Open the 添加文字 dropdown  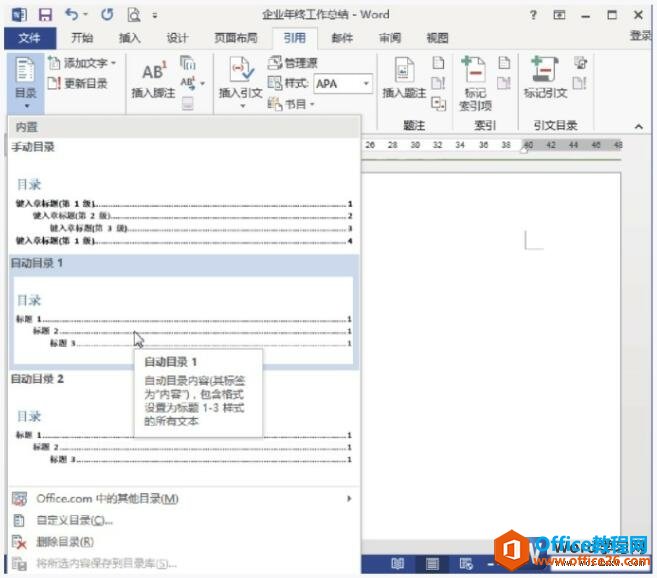point(82,63)
